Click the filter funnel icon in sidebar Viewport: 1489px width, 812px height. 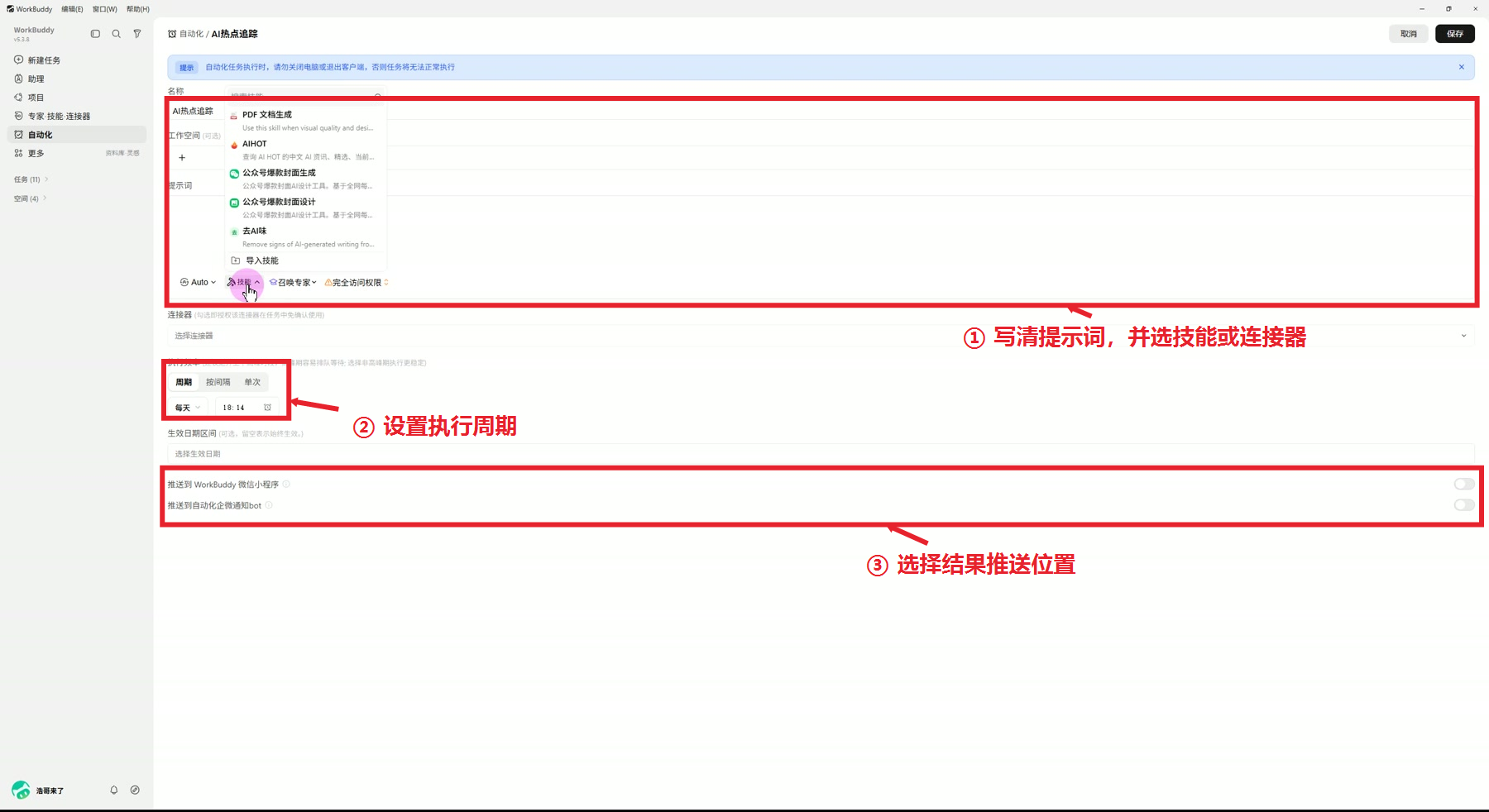[137, 34]
